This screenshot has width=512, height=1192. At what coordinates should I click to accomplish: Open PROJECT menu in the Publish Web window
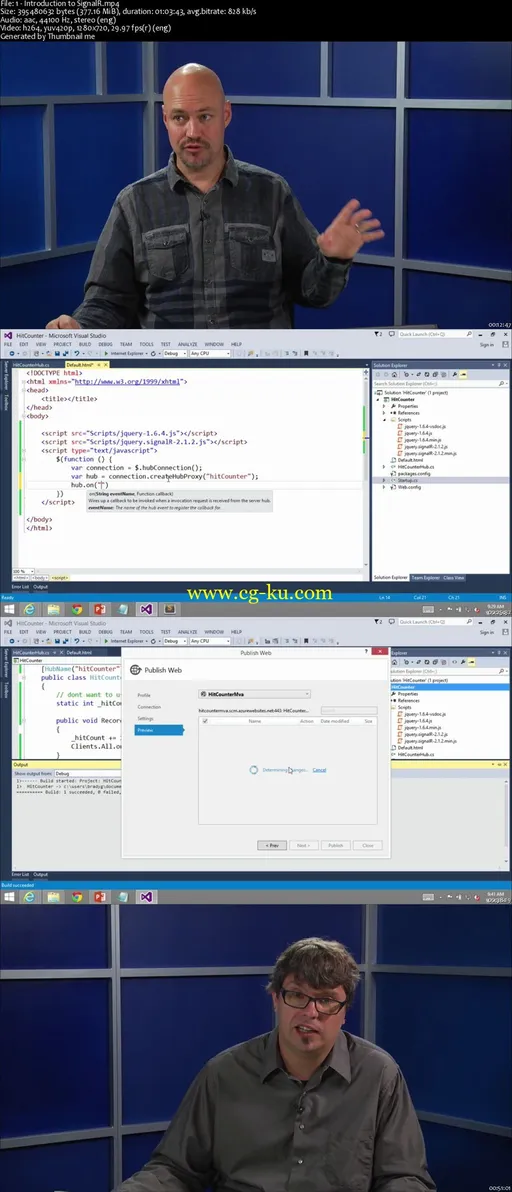pos(63,632)
